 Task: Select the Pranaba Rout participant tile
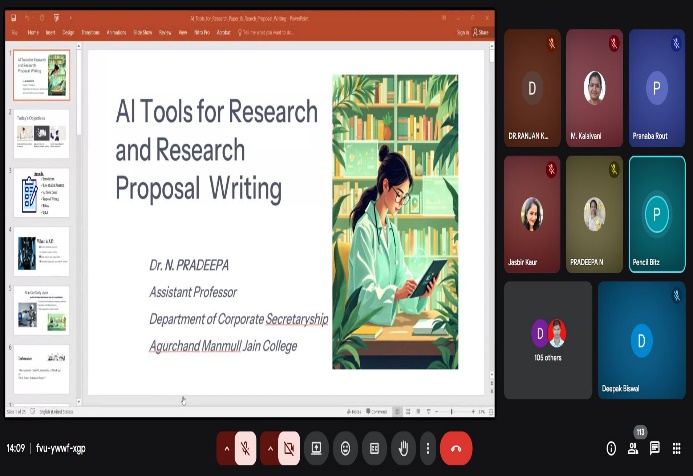click(x=657, y=88)
